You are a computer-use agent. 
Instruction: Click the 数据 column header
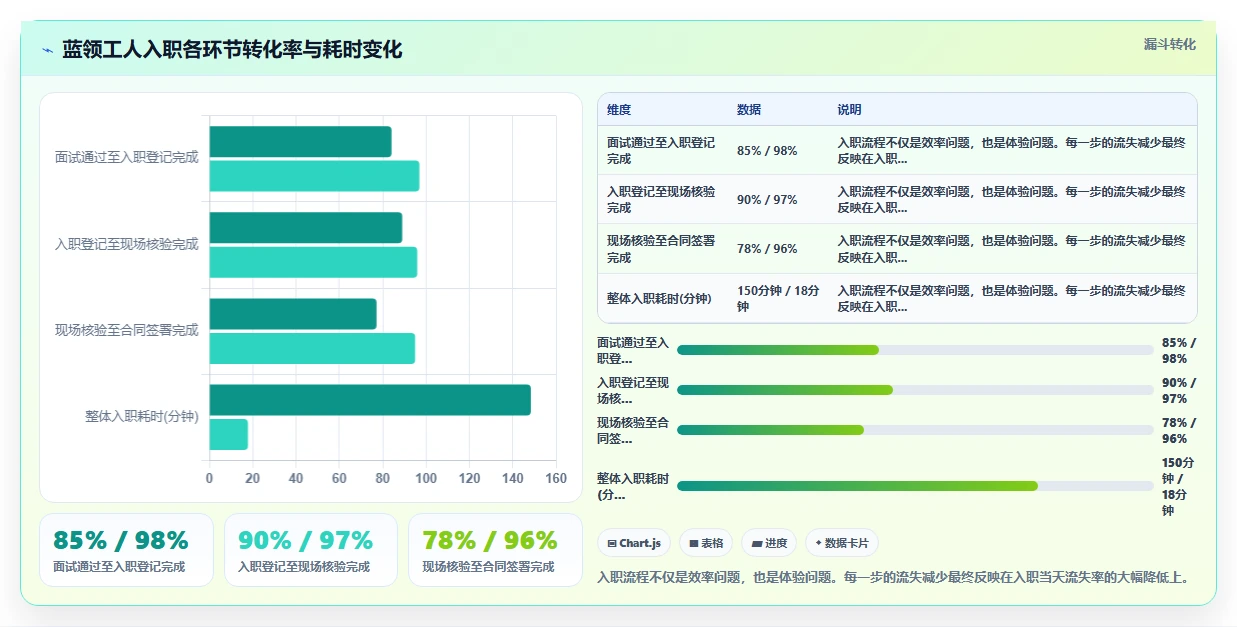pyautogui.click(x=749, y=110)
